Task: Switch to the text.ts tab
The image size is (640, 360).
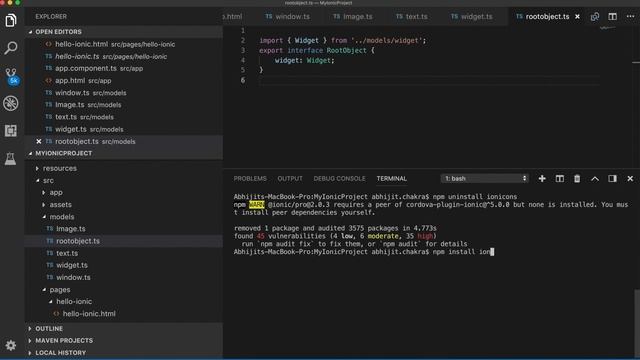Action: (412, 17)
